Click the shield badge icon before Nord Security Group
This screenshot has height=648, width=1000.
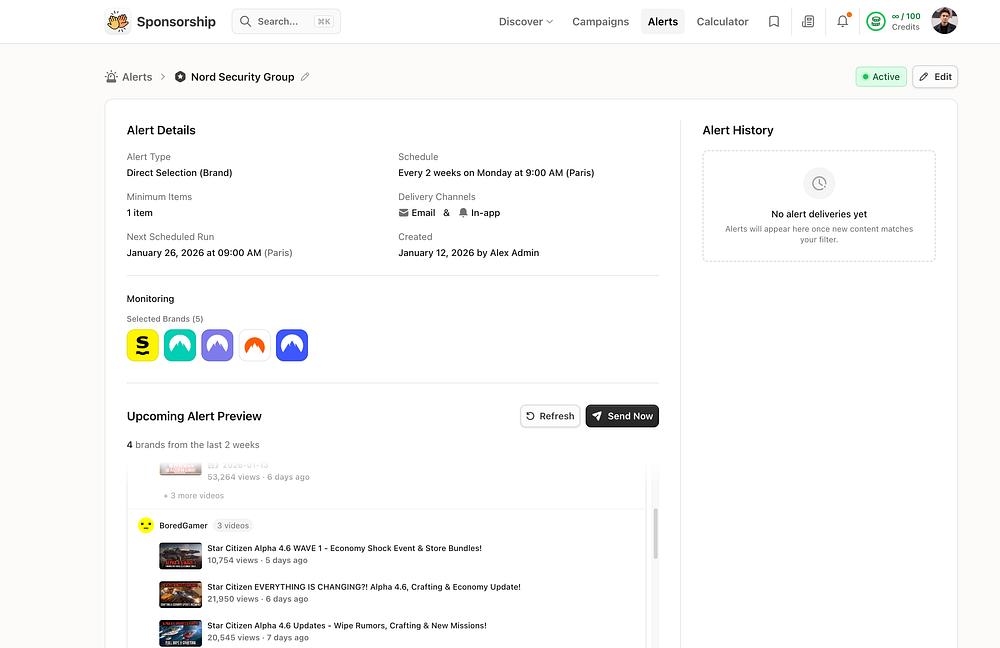(180, 77)
